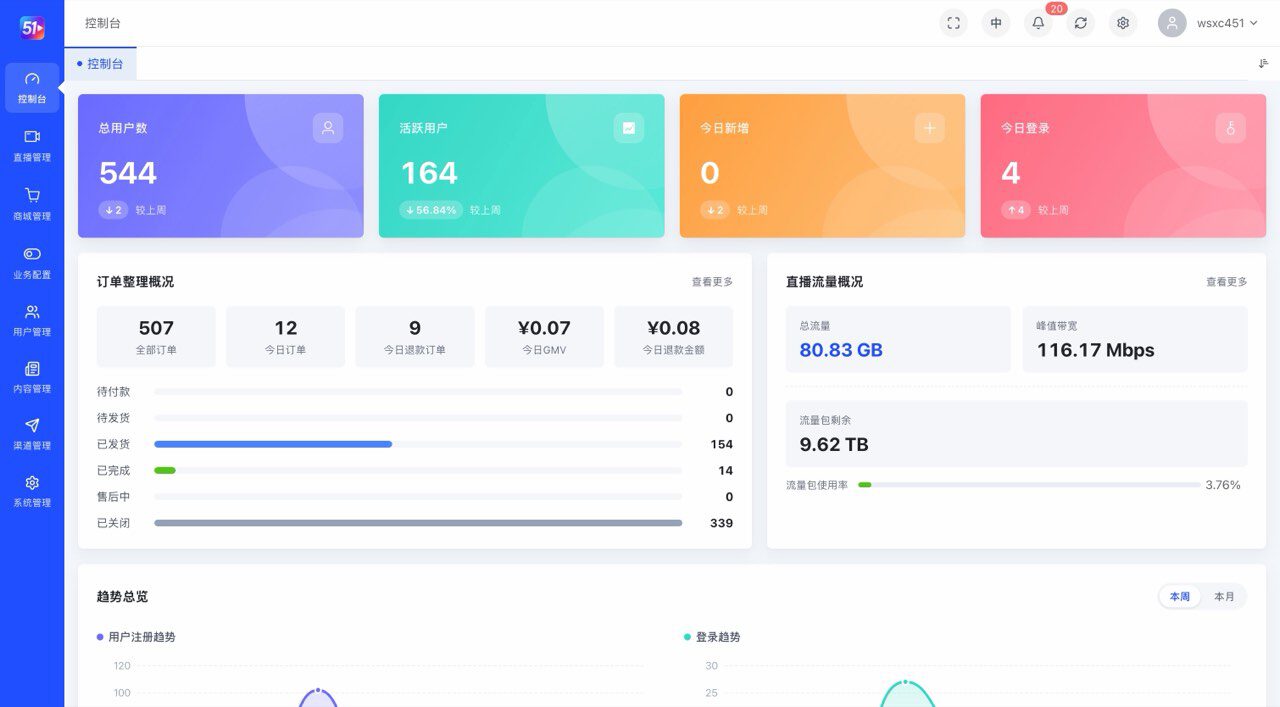Image resolution: width=1280 pixels, height=707 pixels.
Task: Click the 趋势总览 heading
Action: coord(122,597)
